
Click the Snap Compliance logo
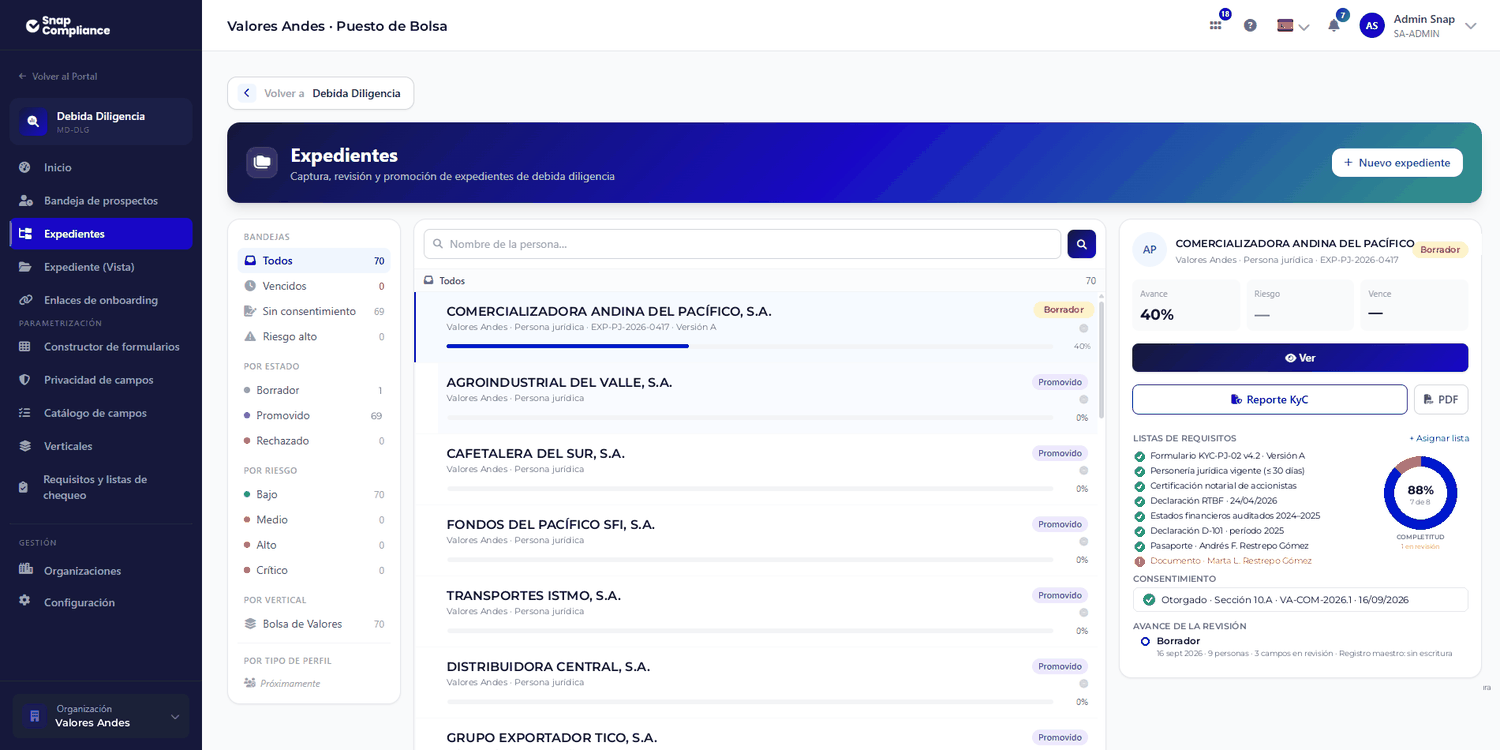[x=68, y=26]
